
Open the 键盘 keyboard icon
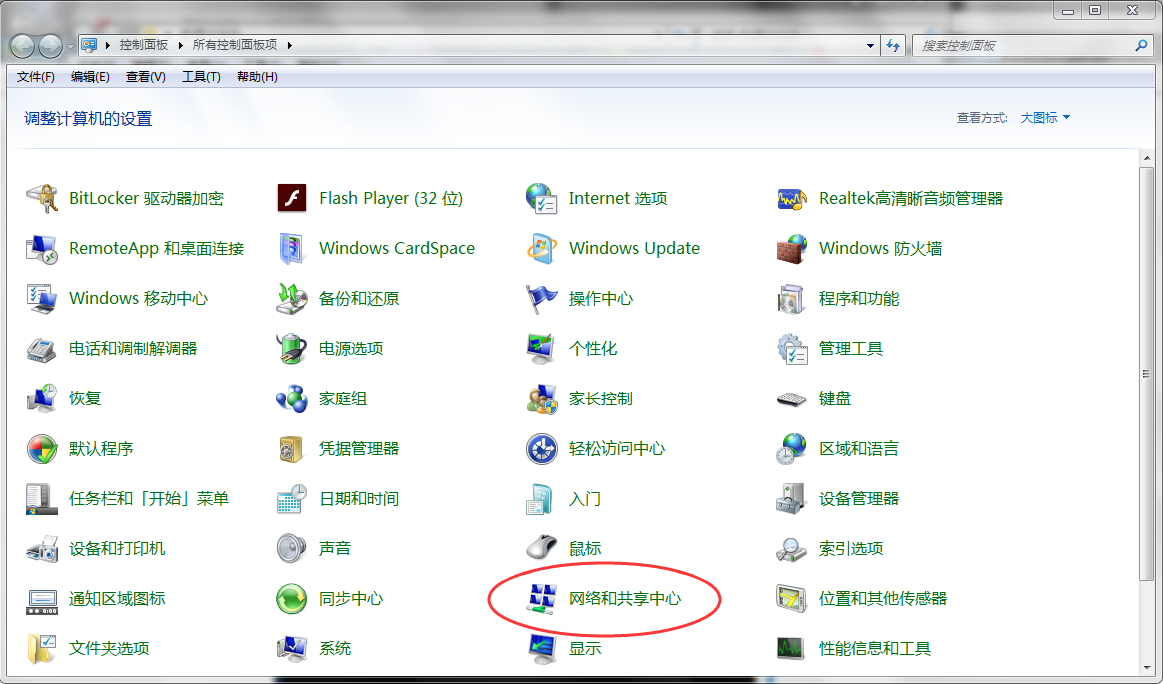pyautogui.click(x=791, y=399)
